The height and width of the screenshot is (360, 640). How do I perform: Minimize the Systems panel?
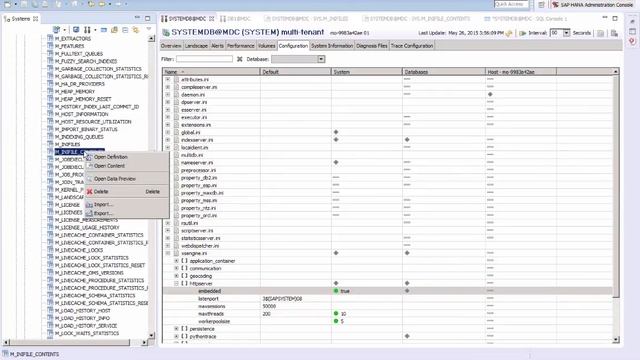[x=137, y=18]
